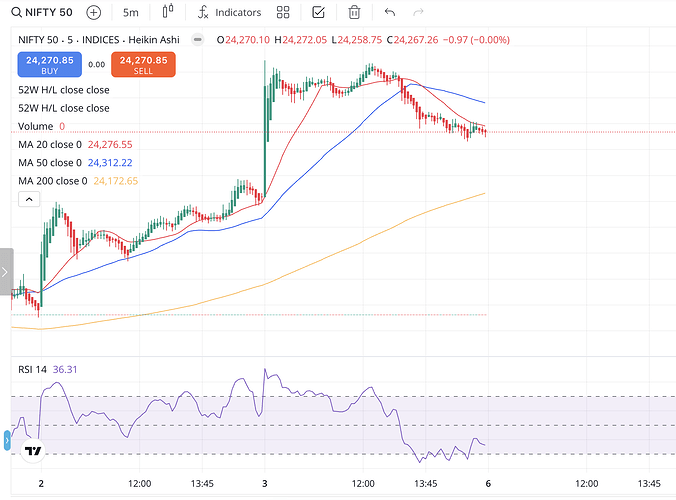Open the layout grid selector
This screenshot has height=500, width=676.
(x=283, y=12)
